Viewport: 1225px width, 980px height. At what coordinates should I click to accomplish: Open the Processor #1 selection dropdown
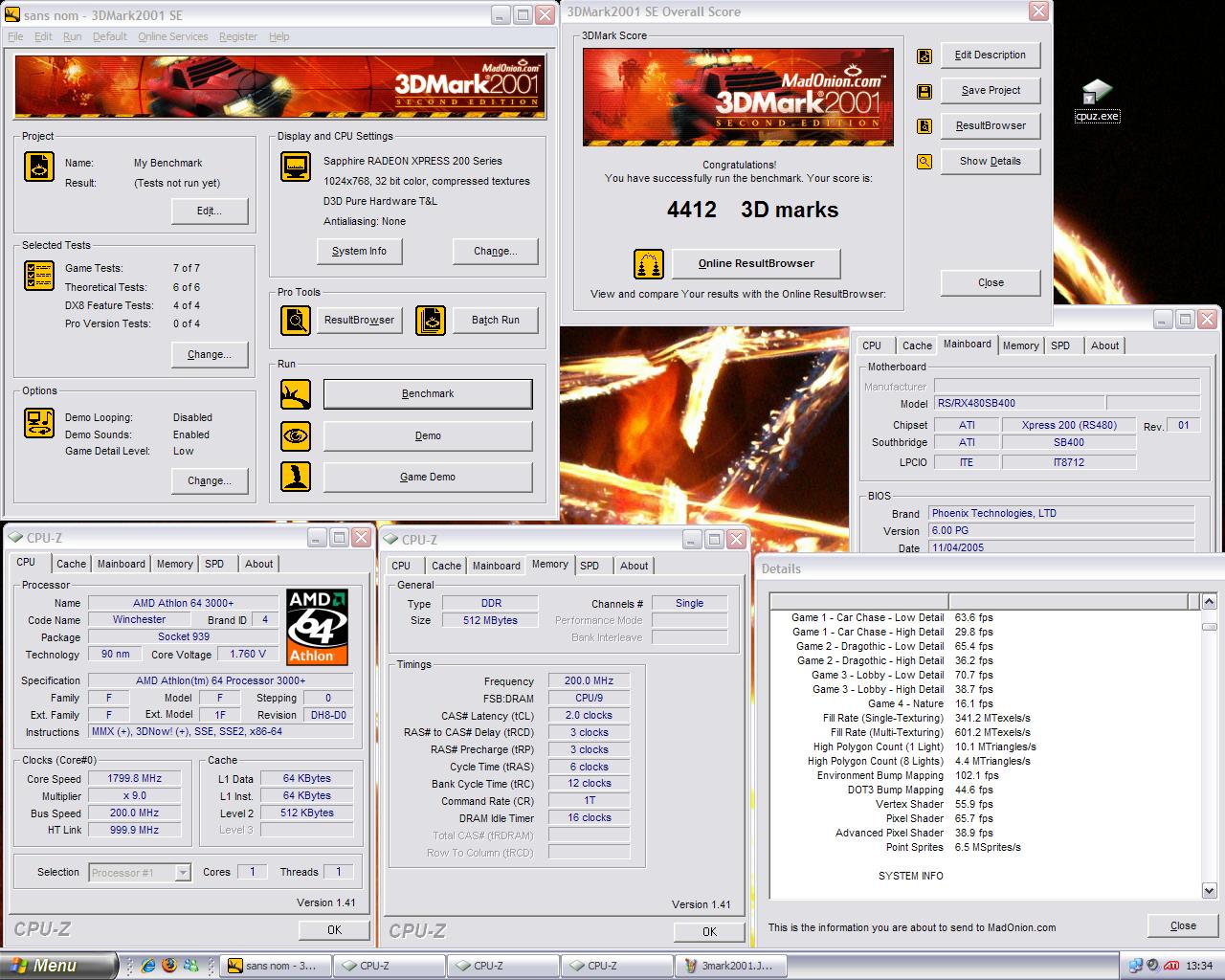(140, 872)
